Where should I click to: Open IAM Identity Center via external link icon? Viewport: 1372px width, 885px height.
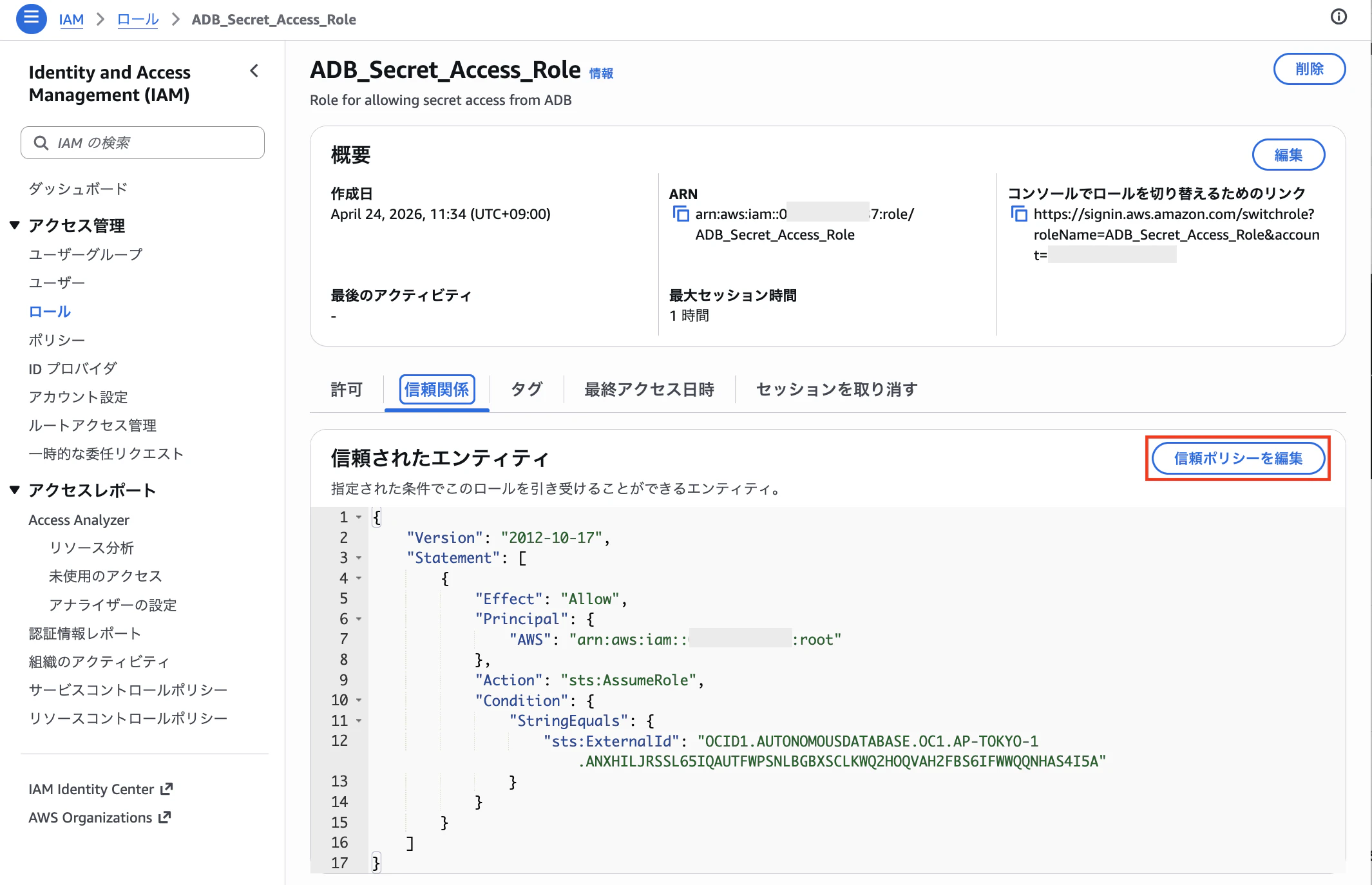[167, 788]
